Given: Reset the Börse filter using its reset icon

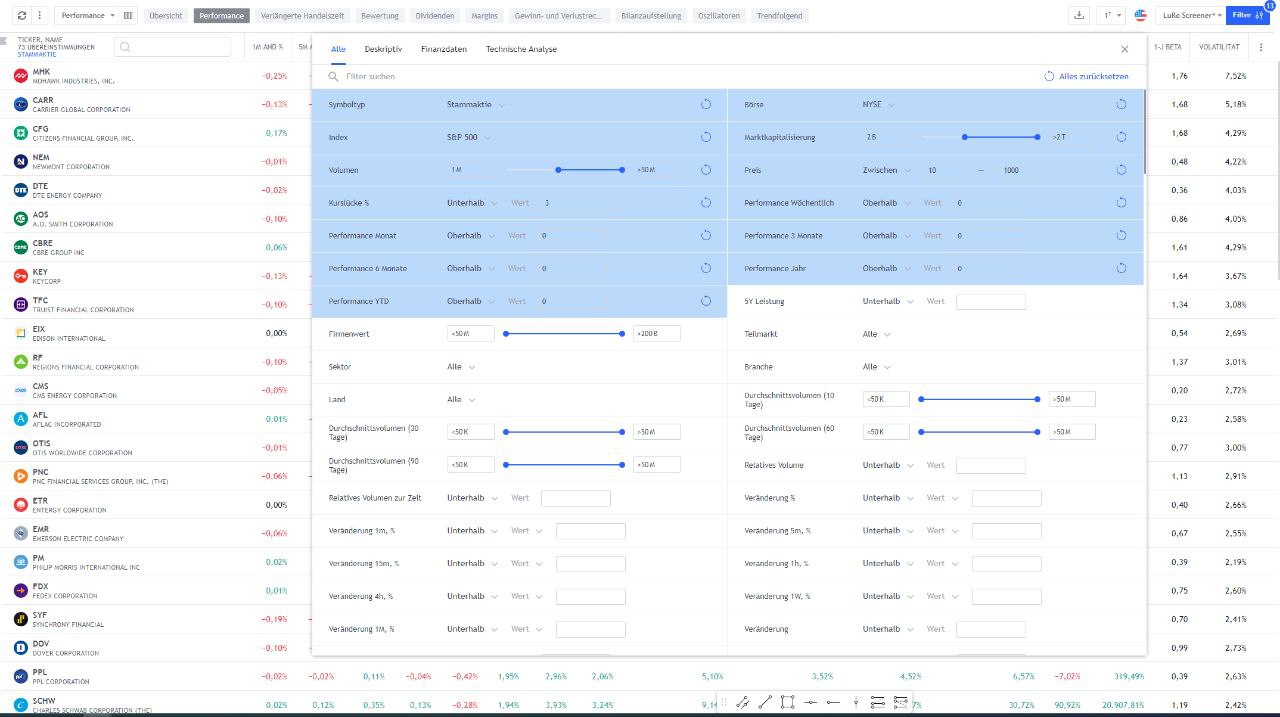Looking at the screenshot, I should click(x=1121, y=104).
